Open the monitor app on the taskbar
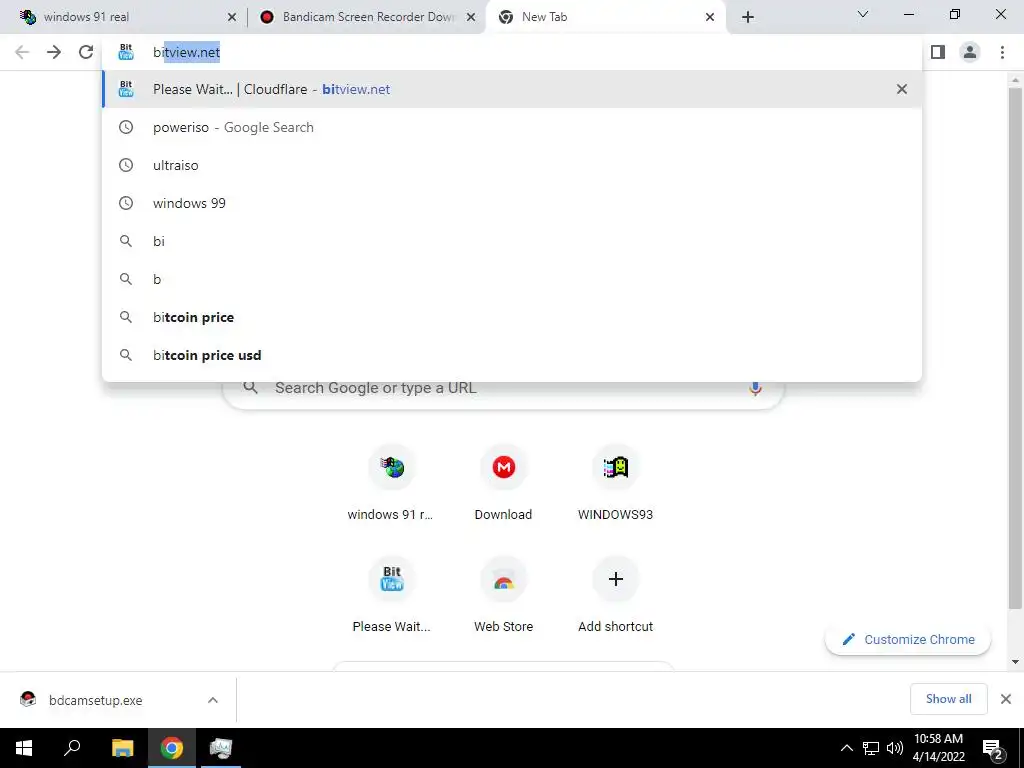Image resolution: width=1024 pixels, height=768 pixels. [x=221, y=748]
